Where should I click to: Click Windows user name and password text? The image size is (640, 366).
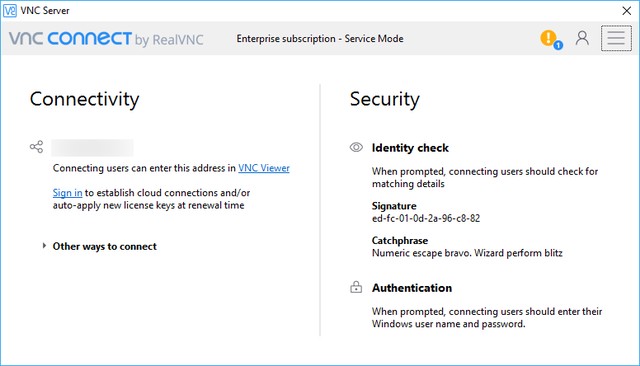point(448,324)
